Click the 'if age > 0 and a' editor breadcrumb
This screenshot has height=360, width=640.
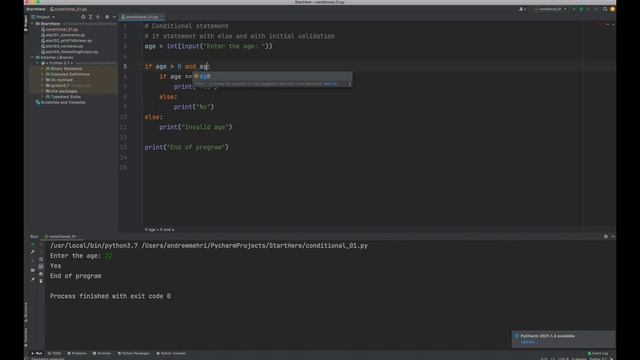click(x=159, y=230)
